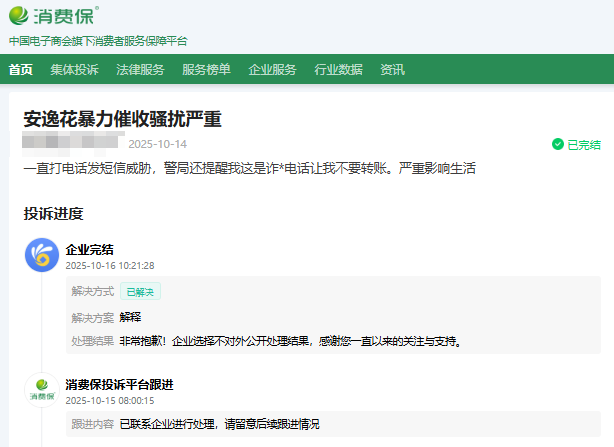Click the 投诉进度 section heading
Screen dimensions: 614x447
(x=53, y=213)
